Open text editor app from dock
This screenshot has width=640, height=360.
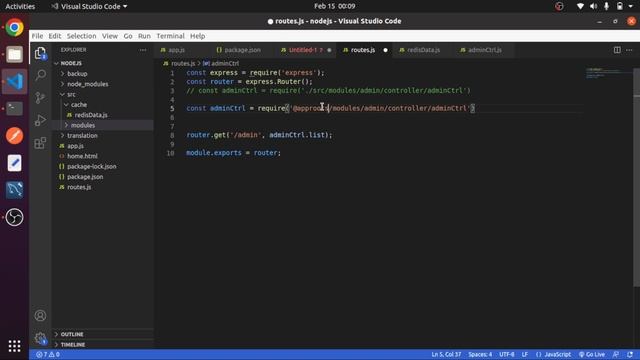point(14,163)
